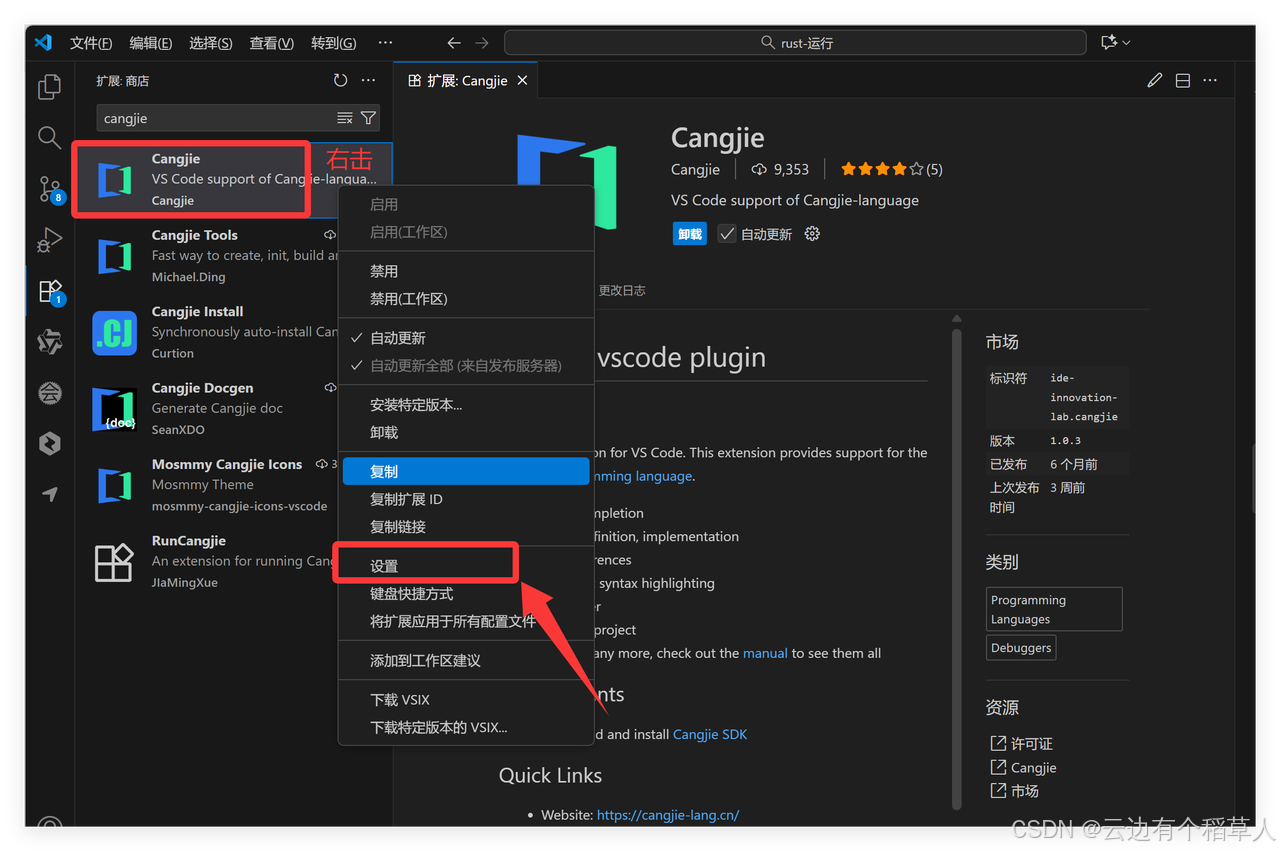Select 复制 in the context menu
Image resolution: width=1280 pixels, height=851 pixels.
pyautogui.click(x=466, y=471)
